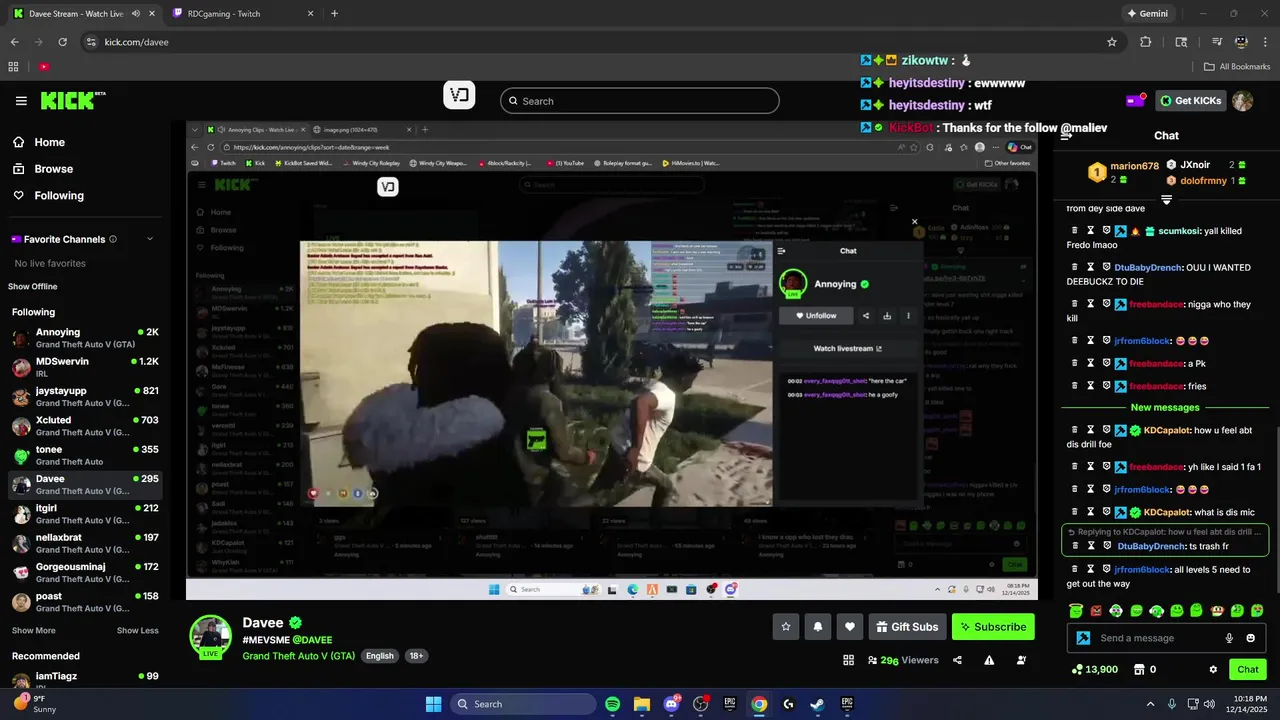
Task: Open Steam from the taskbar
Action: point(817,704)
